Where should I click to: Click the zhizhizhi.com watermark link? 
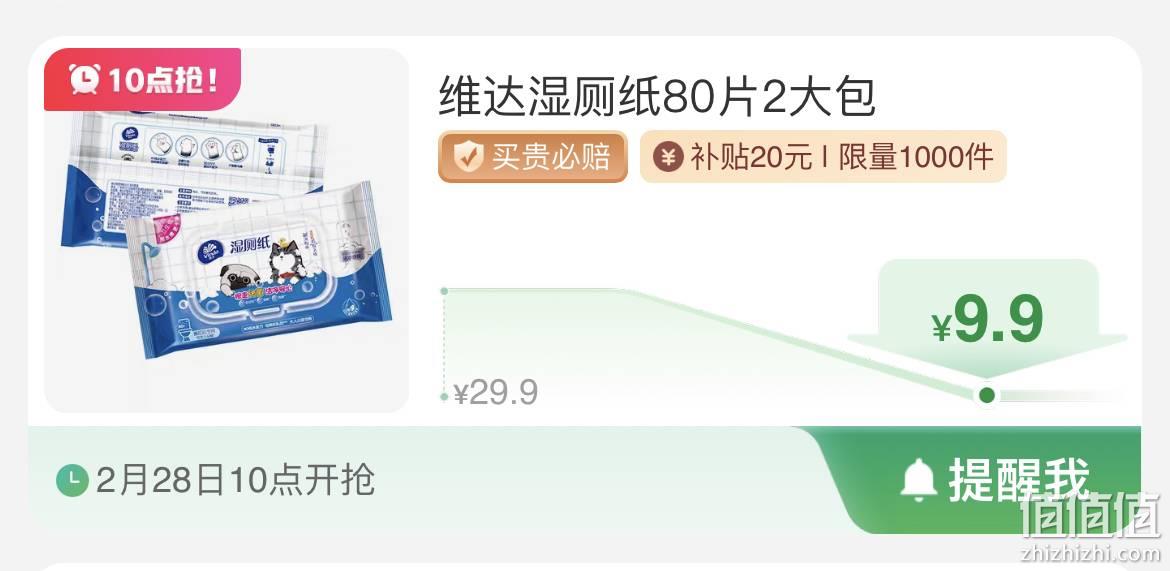click(1090, 553)
